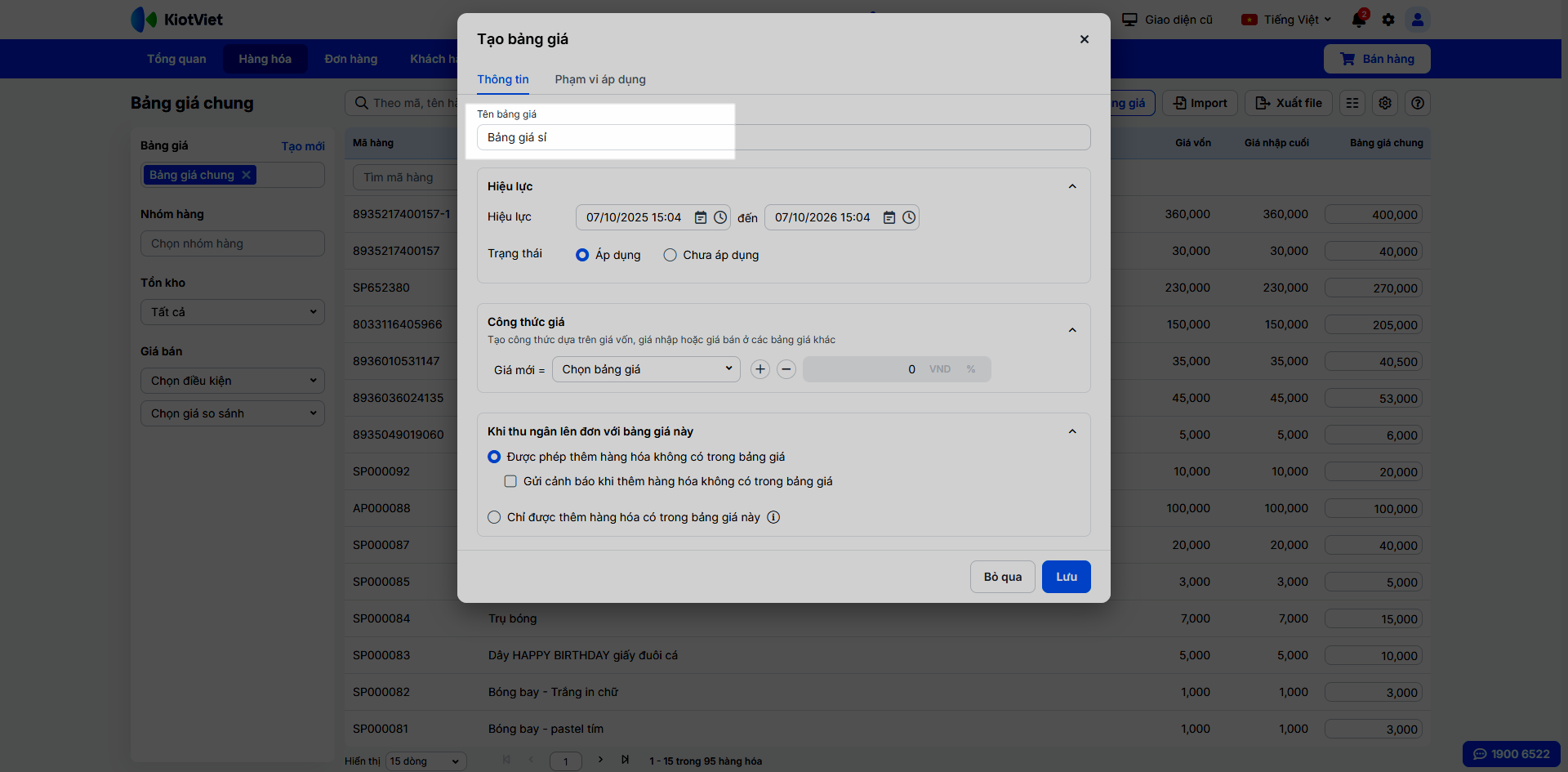Image resolution: width=1568 pixels, height=772 pixels.
Task: Click the clock icon in start date field
Action: click(x=720, y=217)
